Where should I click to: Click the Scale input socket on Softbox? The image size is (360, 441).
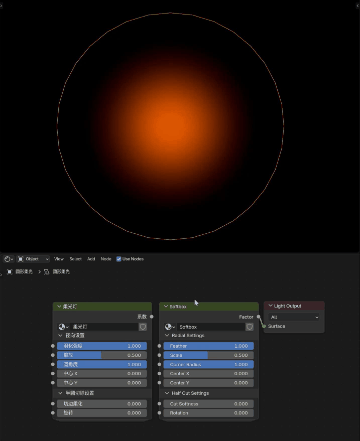[159, 355]
